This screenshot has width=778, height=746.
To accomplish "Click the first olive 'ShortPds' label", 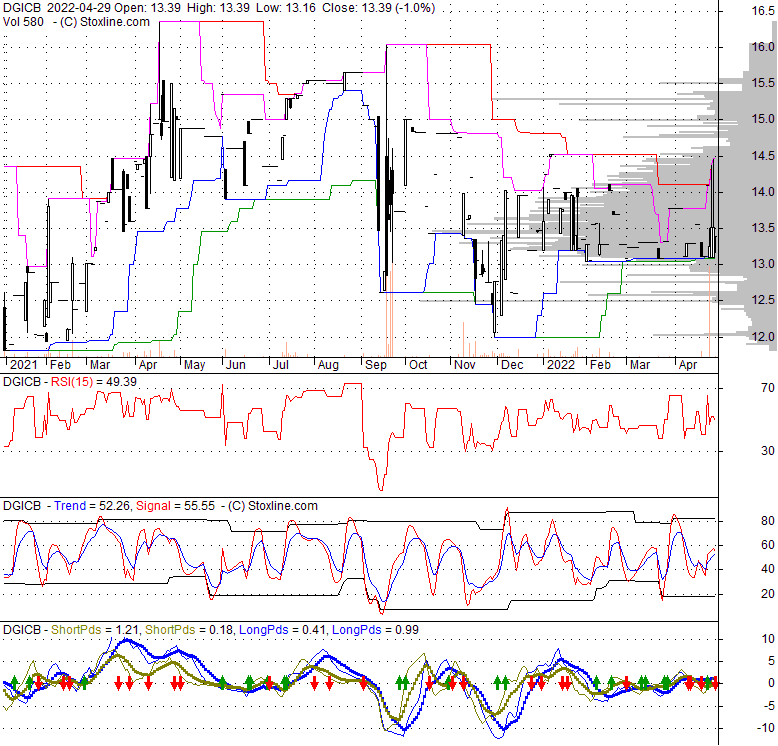I will pos(76,630).
